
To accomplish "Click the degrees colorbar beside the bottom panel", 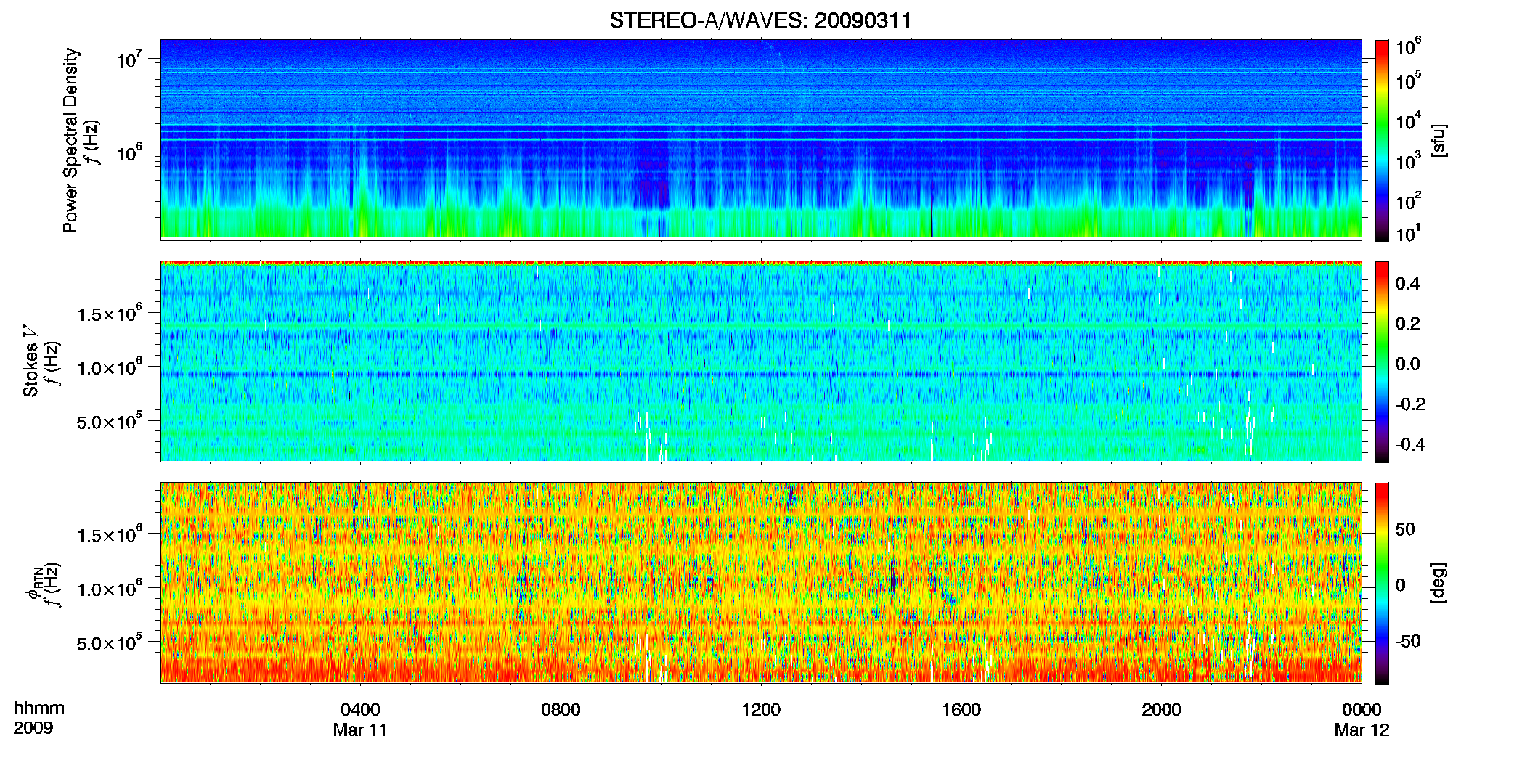I will 1382,583.
